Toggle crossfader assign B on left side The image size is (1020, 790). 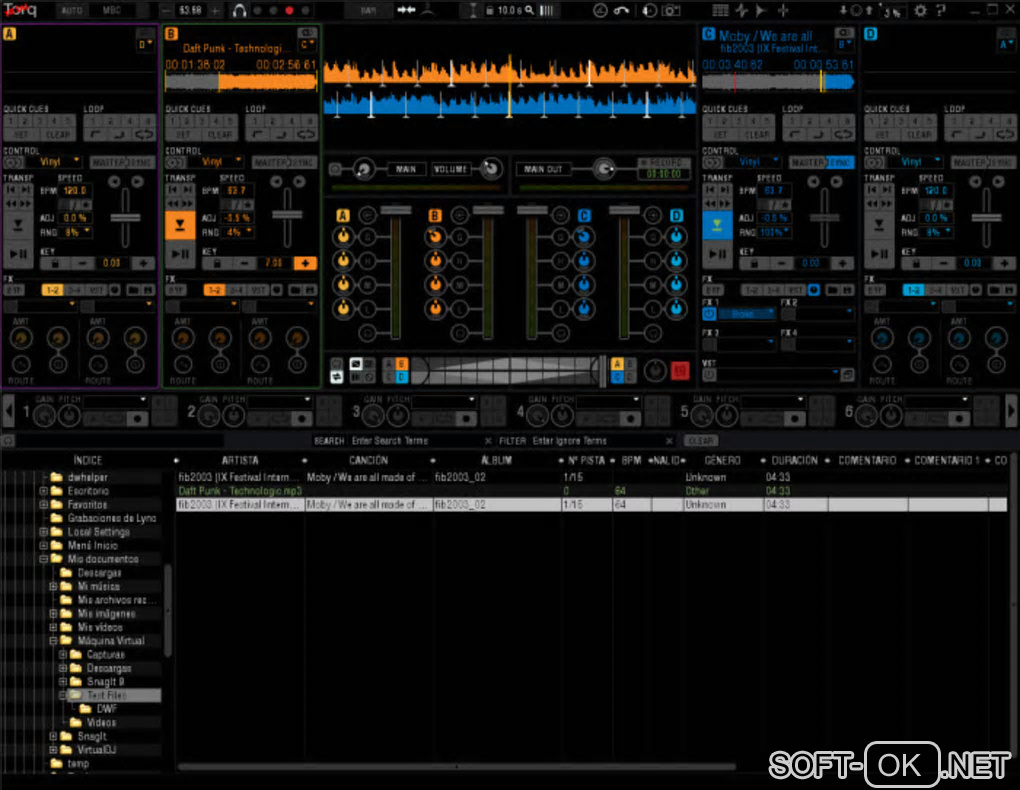pos(401,363)
